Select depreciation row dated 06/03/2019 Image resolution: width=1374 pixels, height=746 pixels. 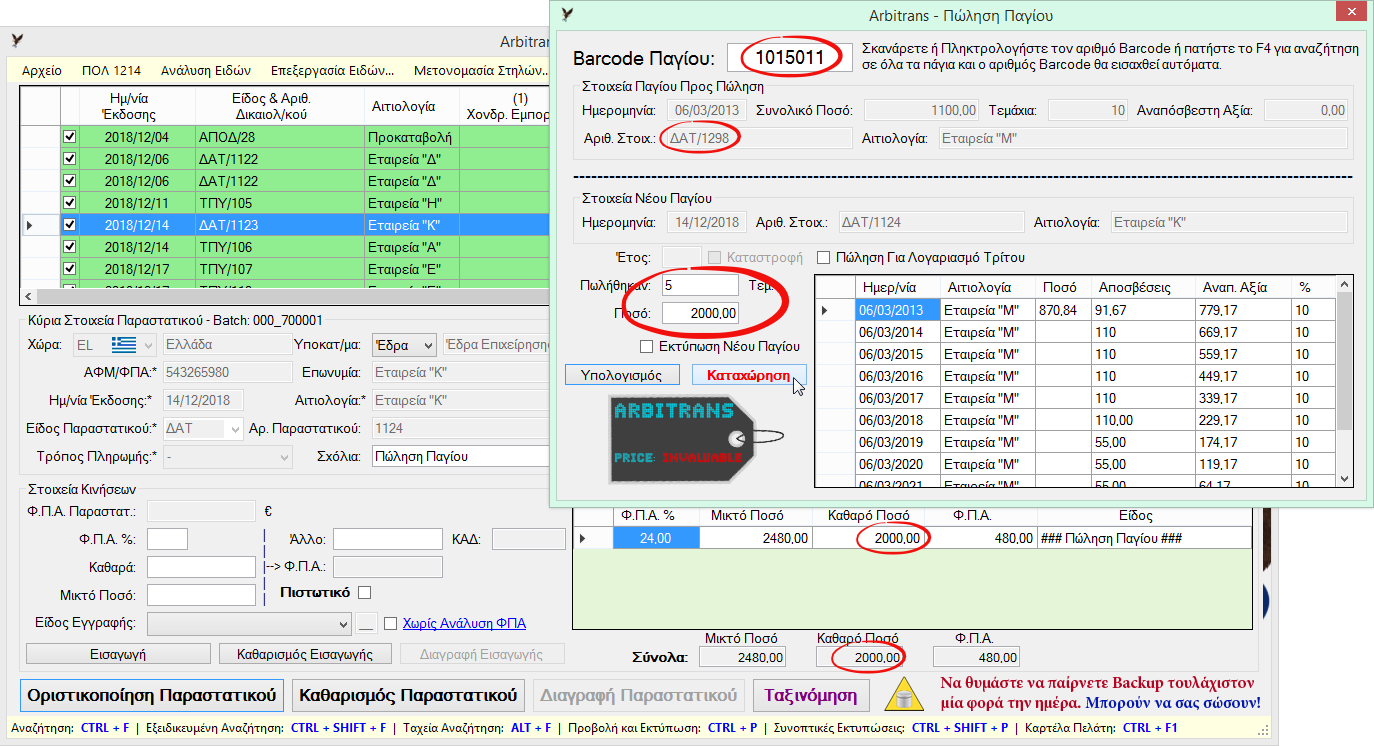pos(1077,443)
